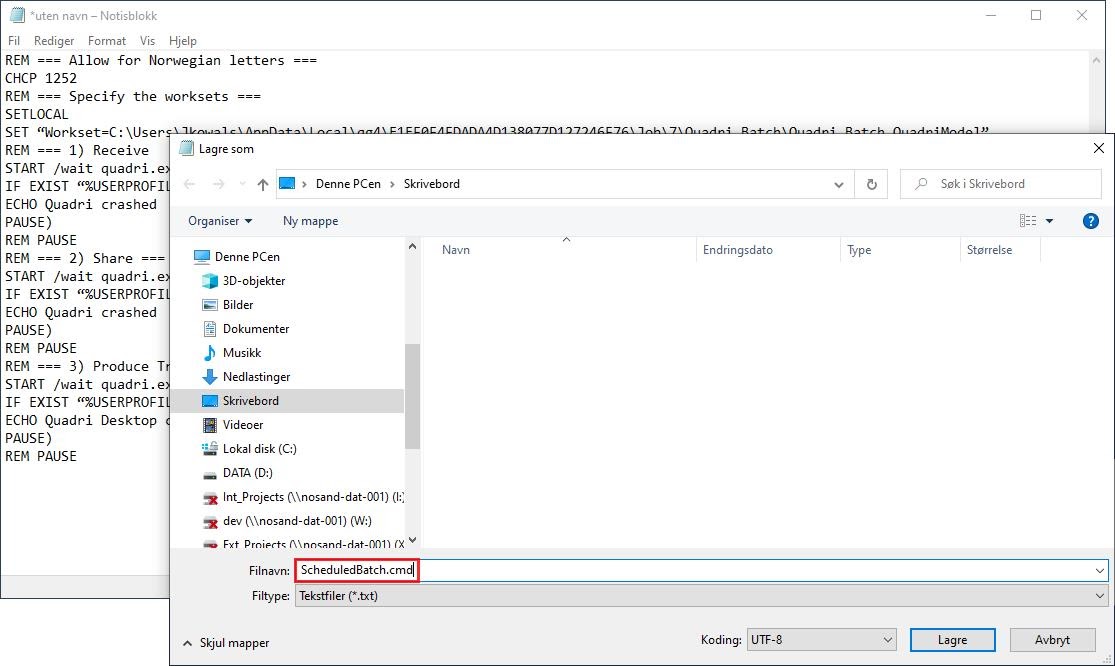The height and width of the screenshot is (666, 1115).
Task: Select dev (W:) network drive in tree
Action: coord(297,521)
